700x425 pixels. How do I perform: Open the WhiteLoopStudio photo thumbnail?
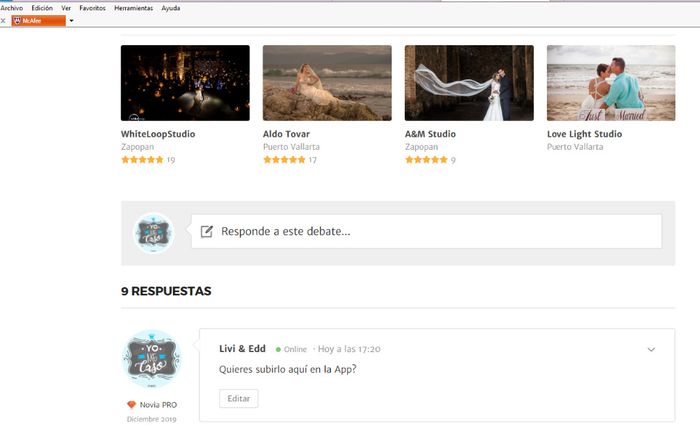click(x=185, y=83)
